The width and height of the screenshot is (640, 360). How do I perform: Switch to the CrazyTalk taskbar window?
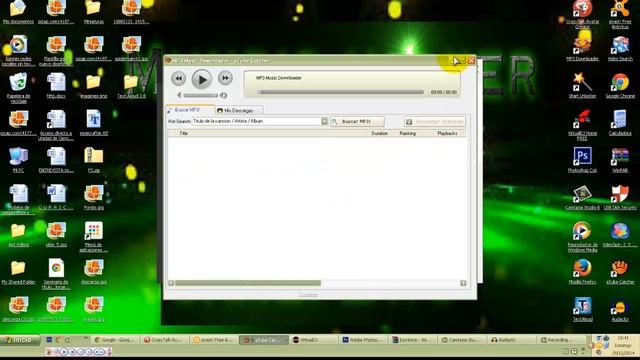pyautogui.click(x=164, y=340)
